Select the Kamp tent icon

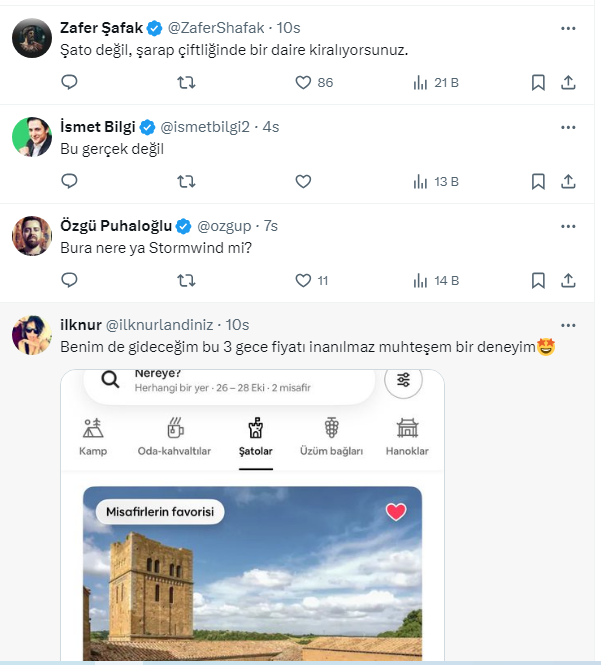[93, 429]
